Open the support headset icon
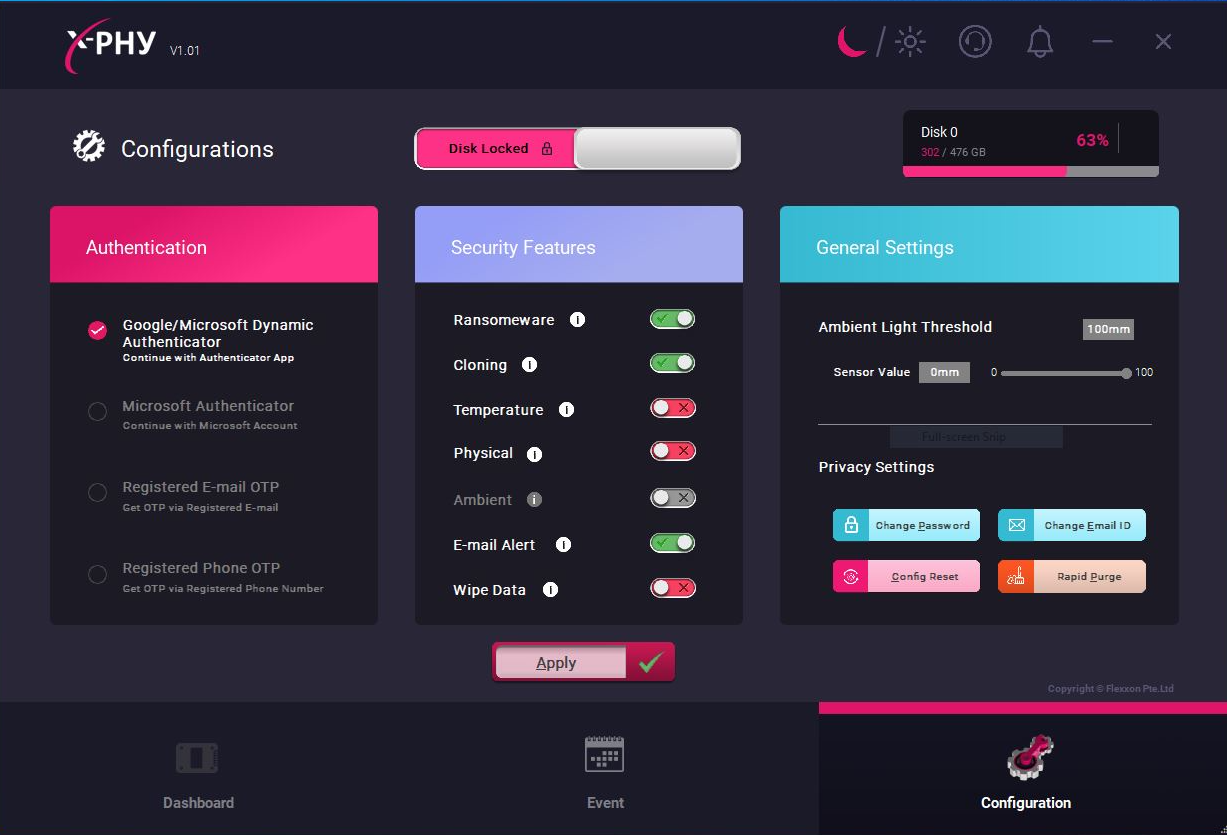 [975, 42]
